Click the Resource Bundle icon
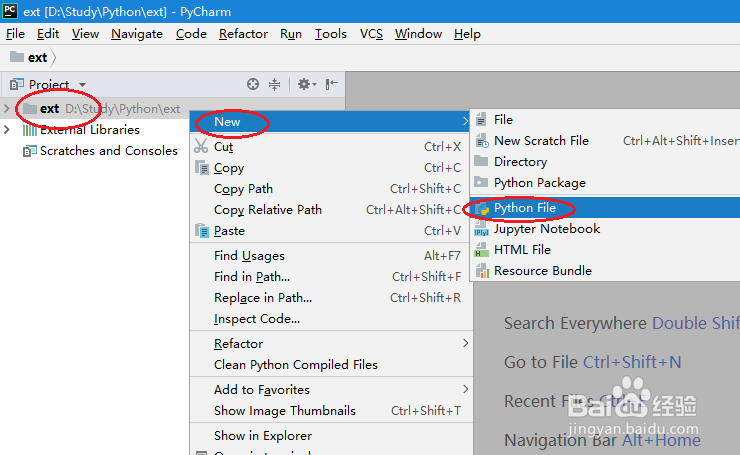This screenshot has width=740, height=455. (x=482, y=271)
